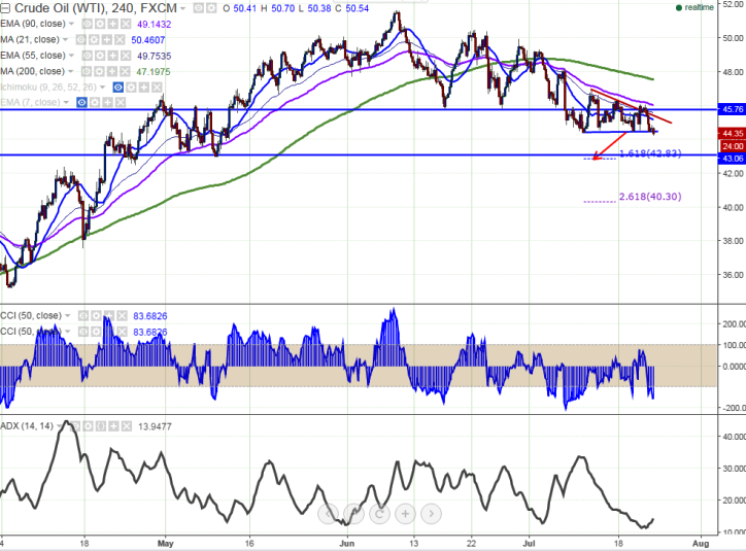The width and height of the screenshot is (746, 551).
Task: Open Ichimoku indicator settings gear
Action: 131,87
